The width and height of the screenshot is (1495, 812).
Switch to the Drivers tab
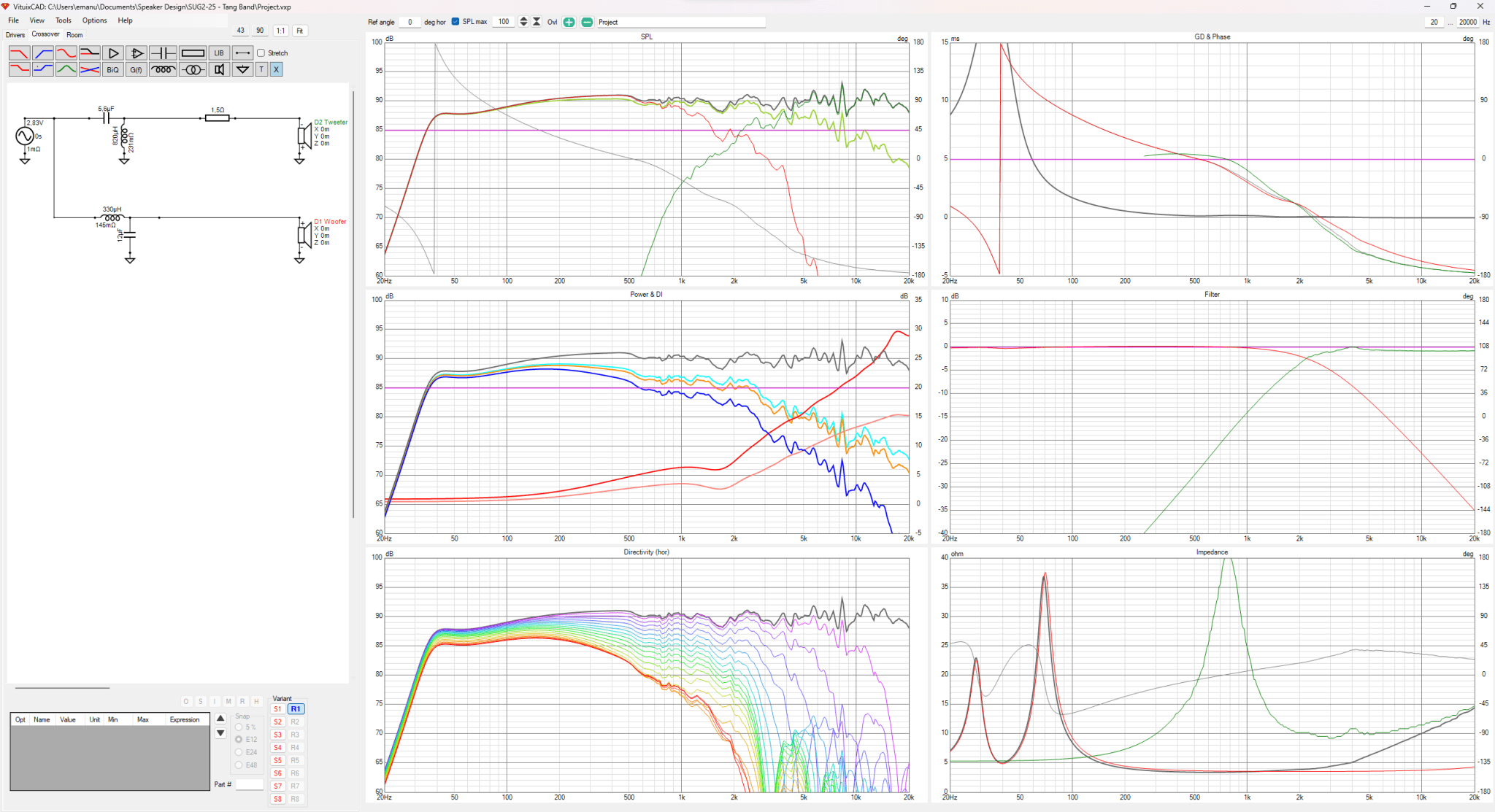pyautogui.click(x=15, y=35)
